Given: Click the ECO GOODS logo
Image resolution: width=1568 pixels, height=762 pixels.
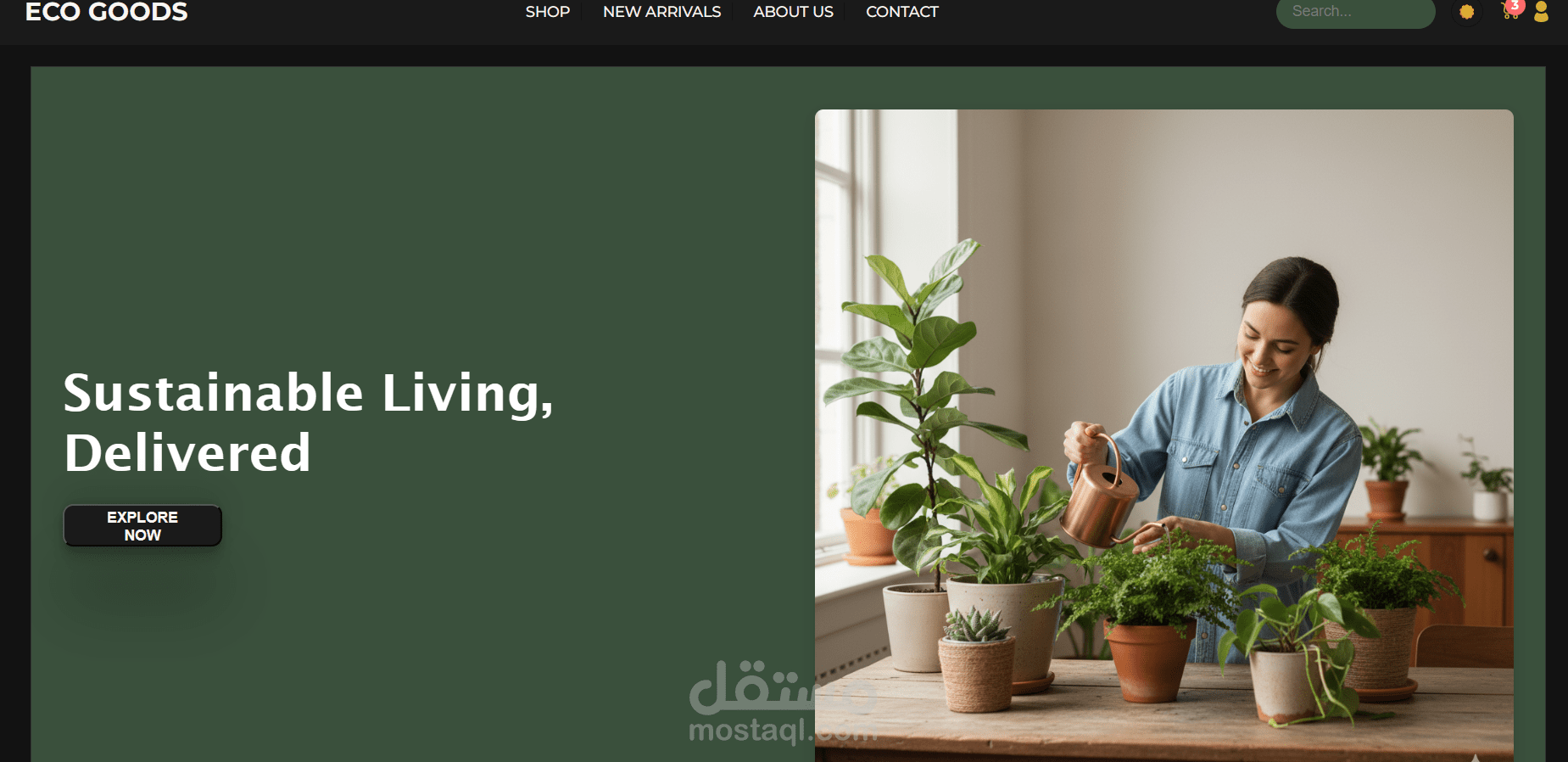Looking at the screenshot, I should pos(107,12).
